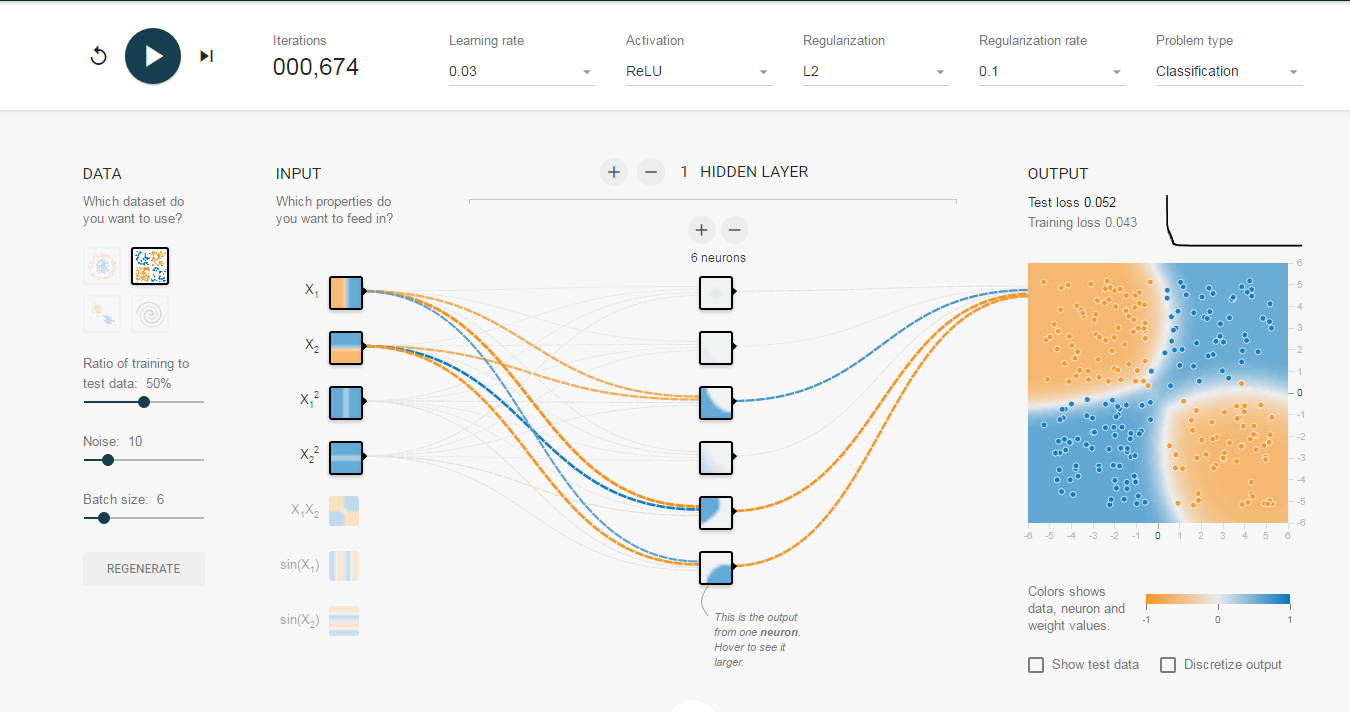The width and height of the screenshot is (1350, 712).
Task: Remove a hidden layer with minus icon
Action: point(650,172)
